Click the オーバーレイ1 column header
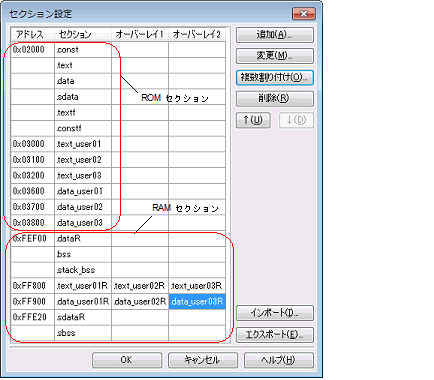 pyautogui.click(x=140, y=34)
